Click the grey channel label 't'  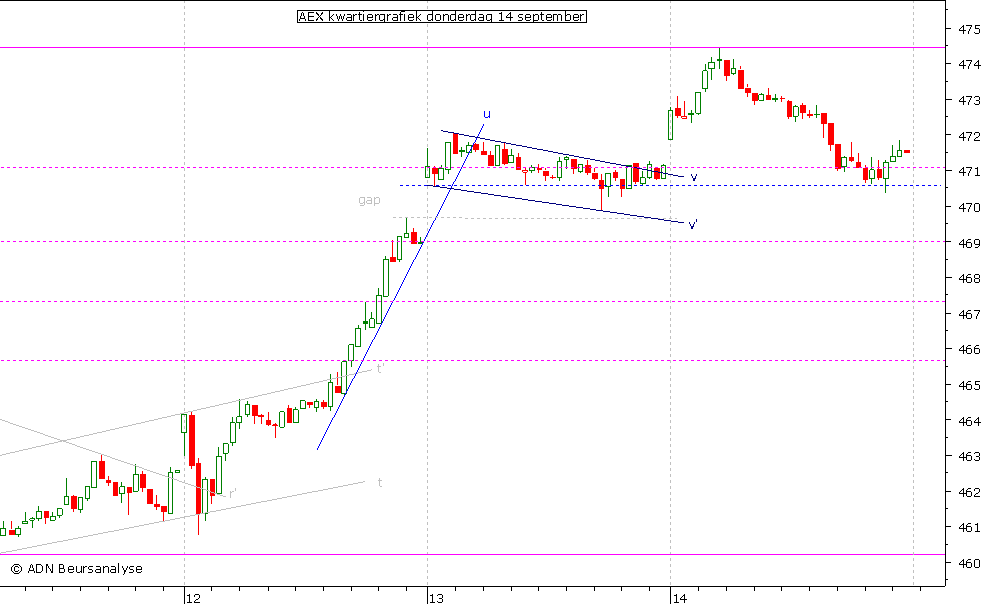pos(380,482)
